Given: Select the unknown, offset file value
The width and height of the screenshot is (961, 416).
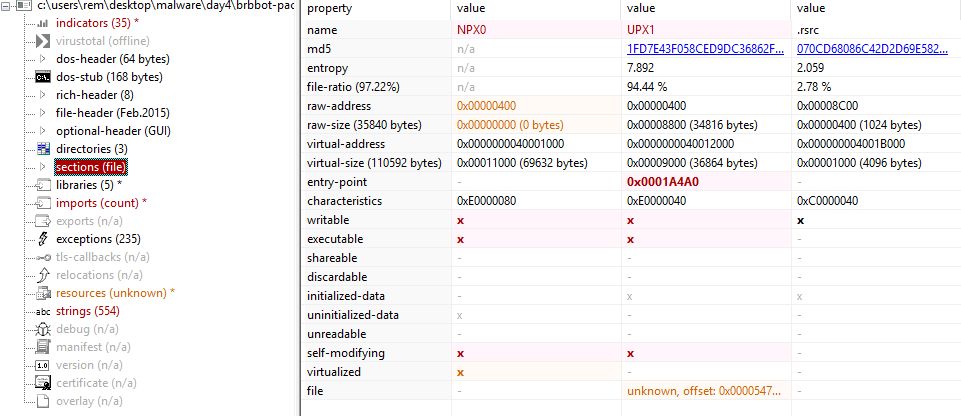Looking at the screenshot, I should [704, 391].
